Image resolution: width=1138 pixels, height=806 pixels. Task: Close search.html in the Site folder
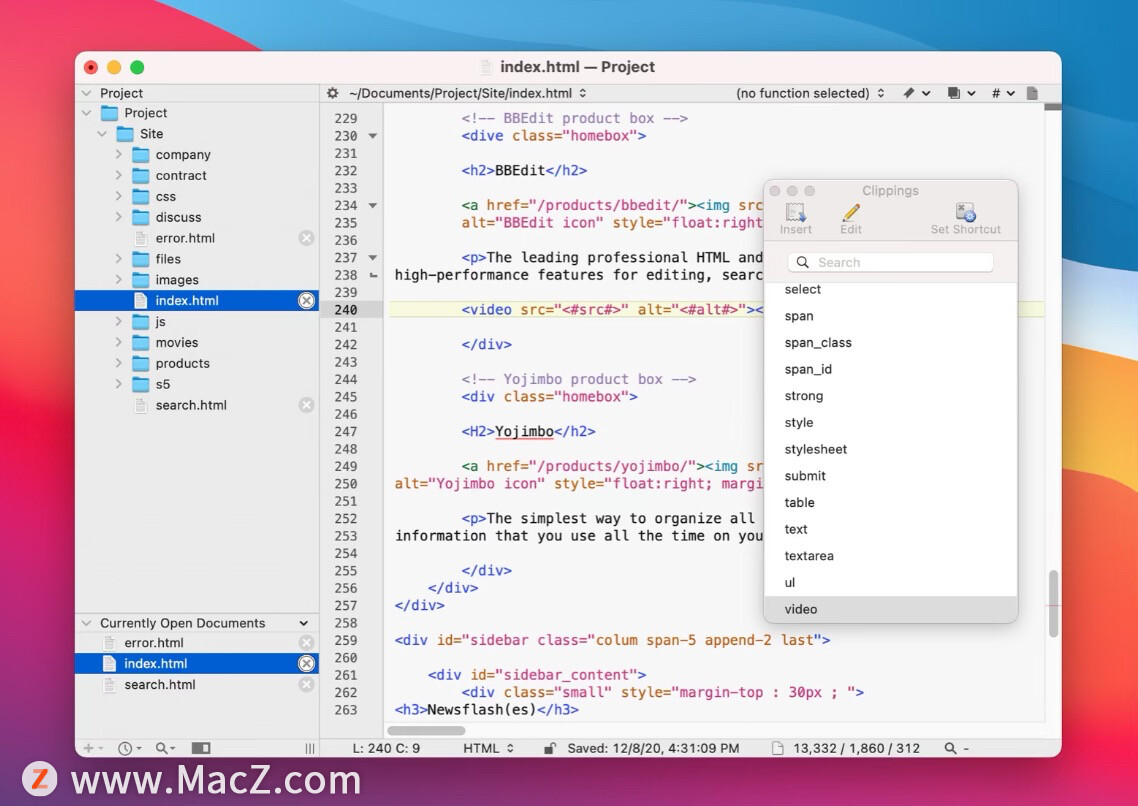[306, 405]
